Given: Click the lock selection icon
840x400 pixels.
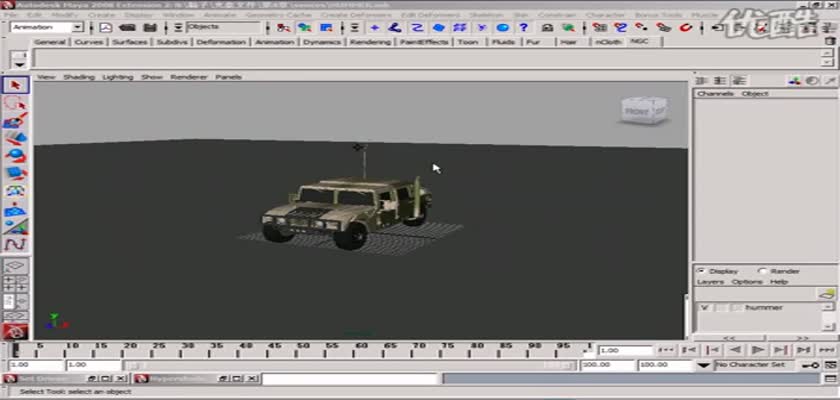Looking at the screenshot, I should tap(547, 27).
